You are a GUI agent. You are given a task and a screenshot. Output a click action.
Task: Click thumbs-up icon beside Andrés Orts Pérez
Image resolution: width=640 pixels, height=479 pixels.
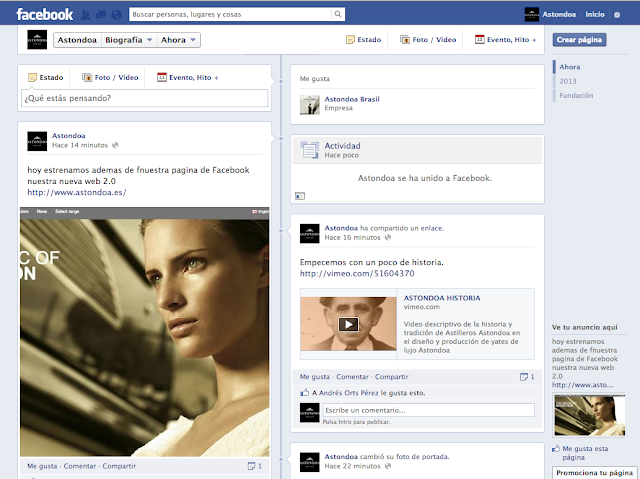(x=304, y=393)
